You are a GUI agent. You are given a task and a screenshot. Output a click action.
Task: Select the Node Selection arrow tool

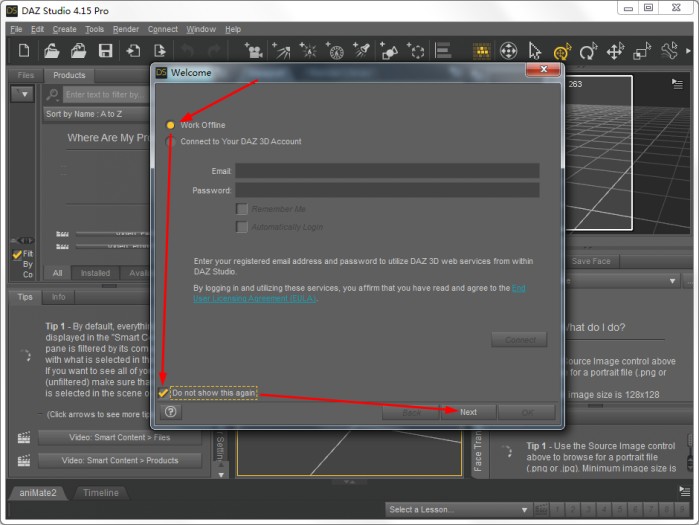click(535, 51)
